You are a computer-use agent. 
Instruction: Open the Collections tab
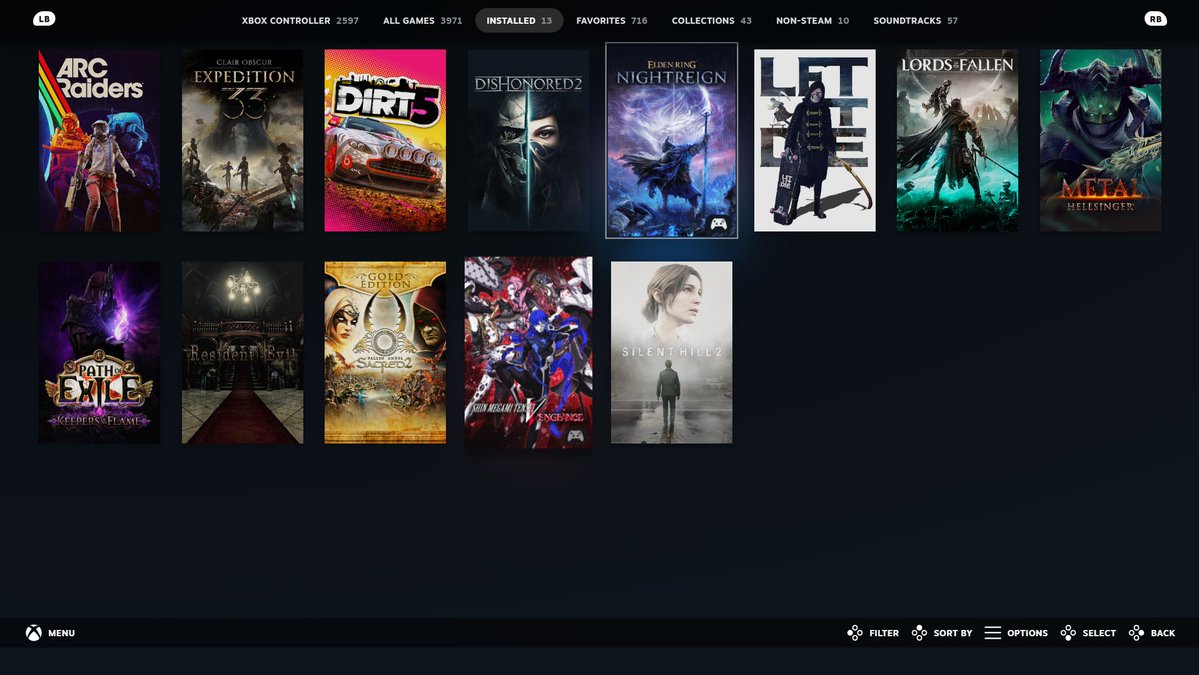click(711, 21)
